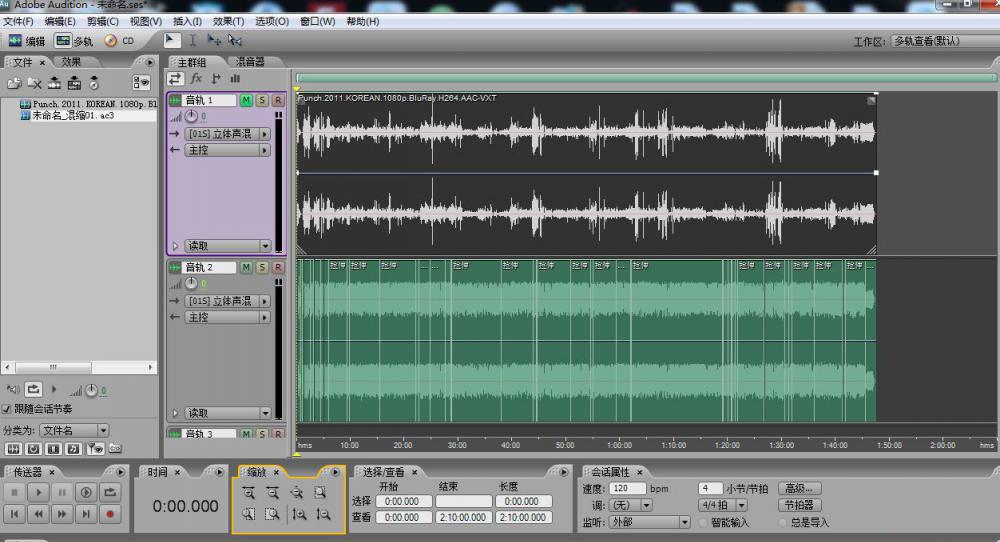The image size is (1000, 542).
Task: Open the 窗口(W) menu
Action: tap(318, 21)
